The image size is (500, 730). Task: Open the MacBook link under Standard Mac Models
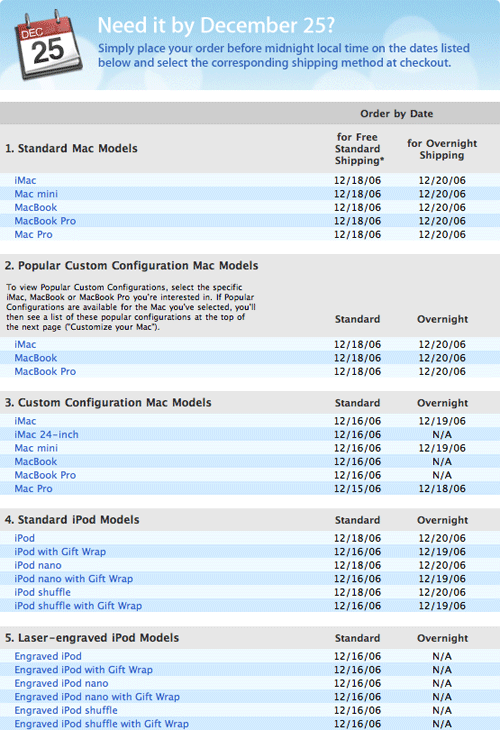coord(36,208)
